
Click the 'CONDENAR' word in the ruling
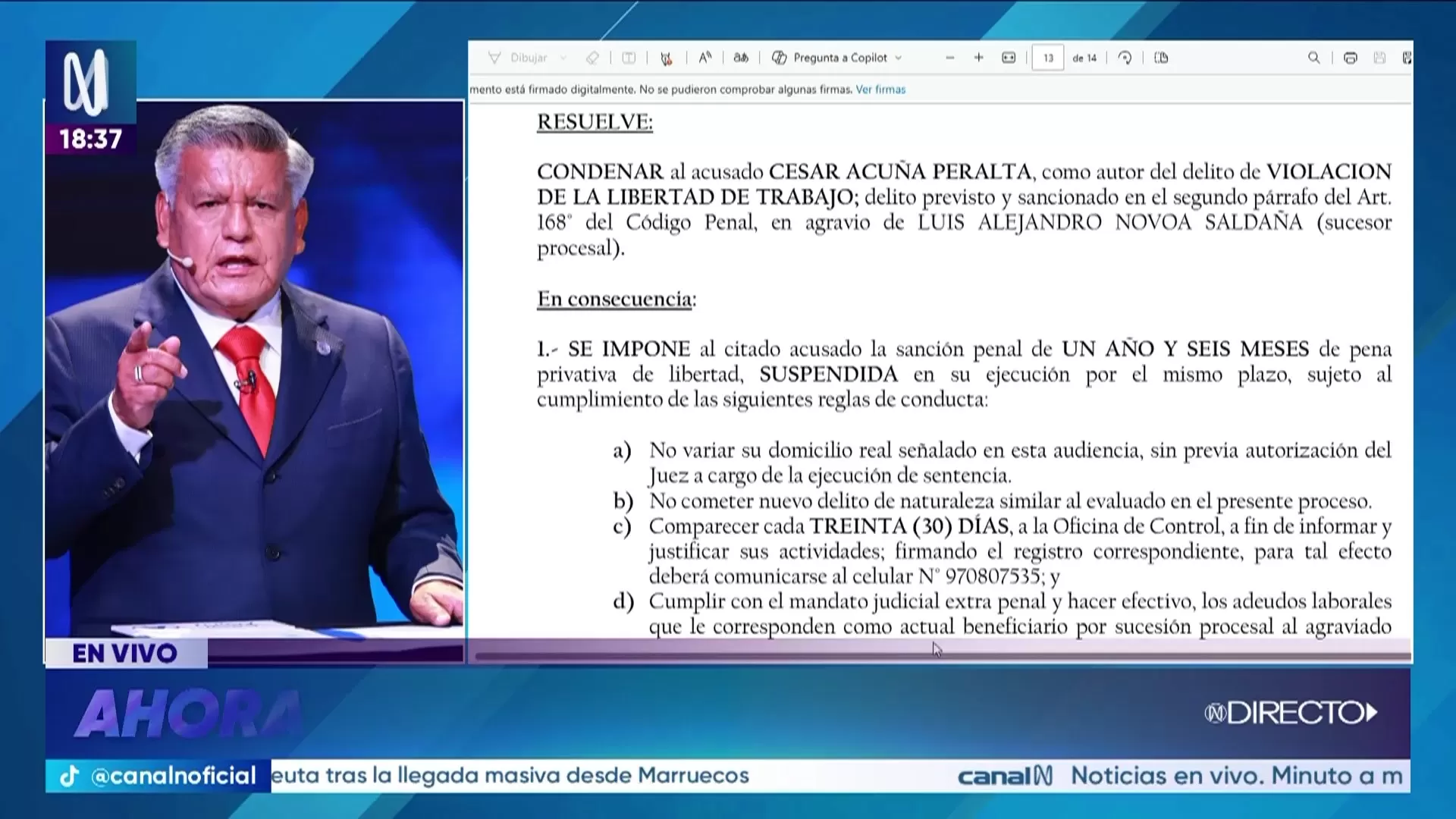pos(601,171)
